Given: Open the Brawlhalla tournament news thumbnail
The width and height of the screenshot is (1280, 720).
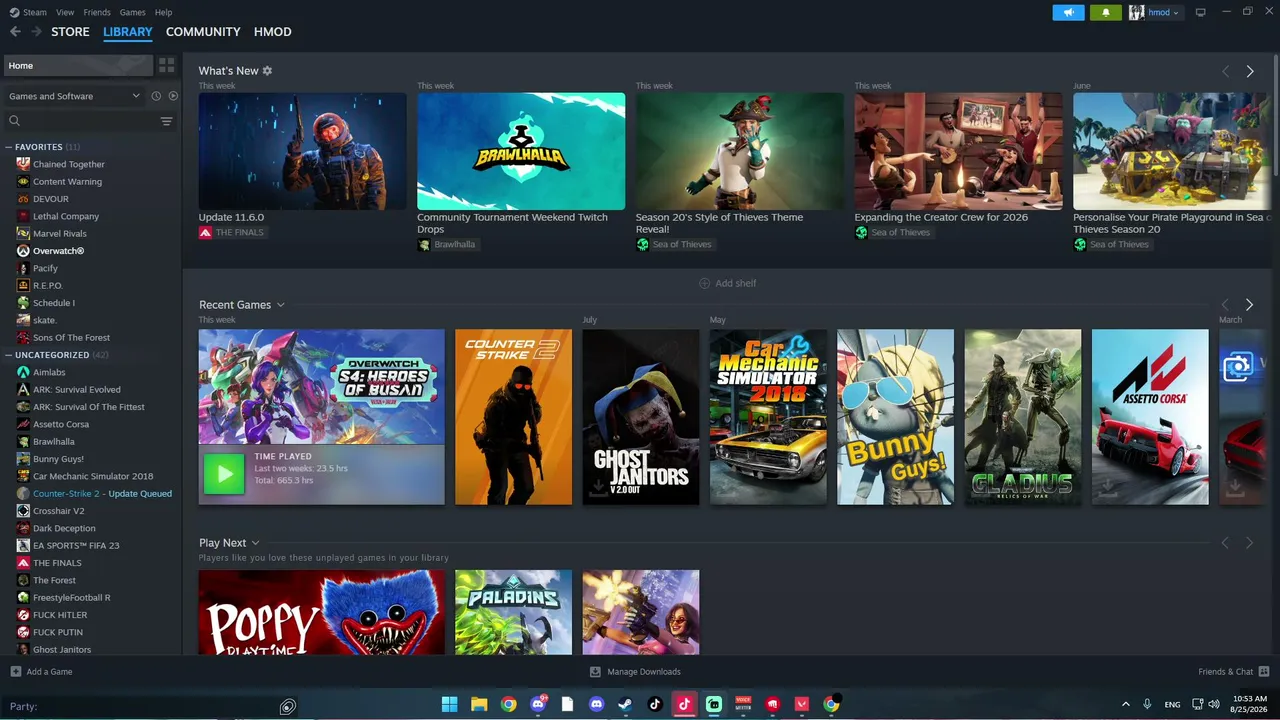Looking at the screenshot, I should point(521,151).
